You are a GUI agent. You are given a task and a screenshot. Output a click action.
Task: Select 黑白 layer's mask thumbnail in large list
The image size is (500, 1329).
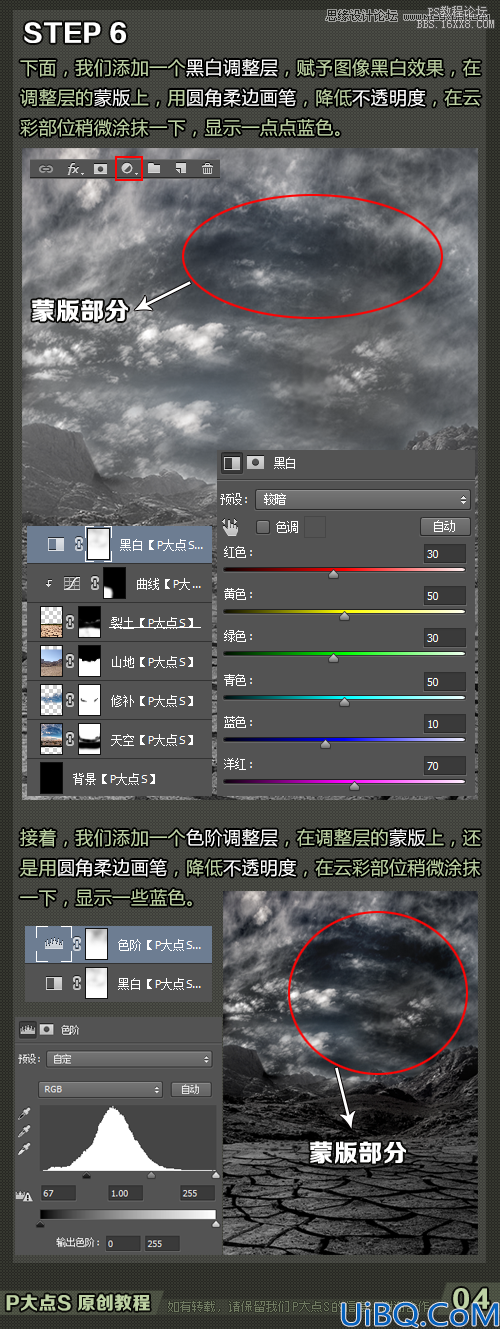pos(97,544)
